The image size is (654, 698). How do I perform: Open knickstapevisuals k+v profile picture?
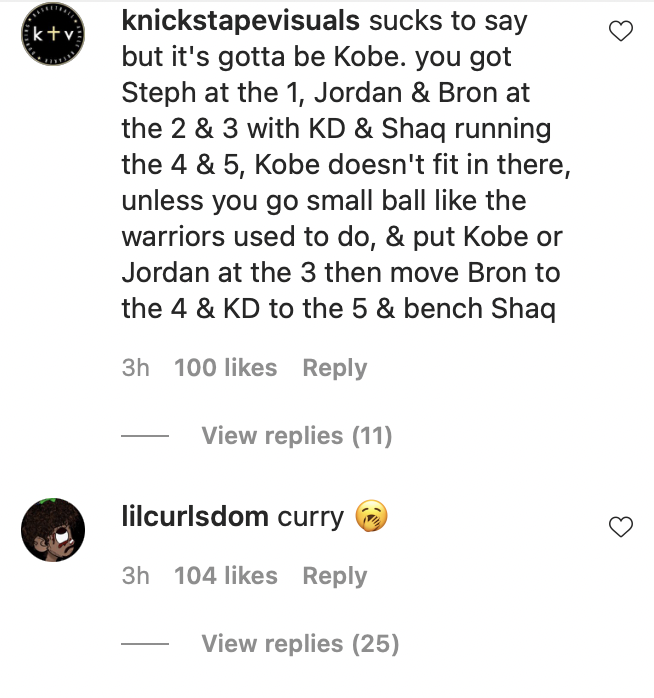coord(53,34)
